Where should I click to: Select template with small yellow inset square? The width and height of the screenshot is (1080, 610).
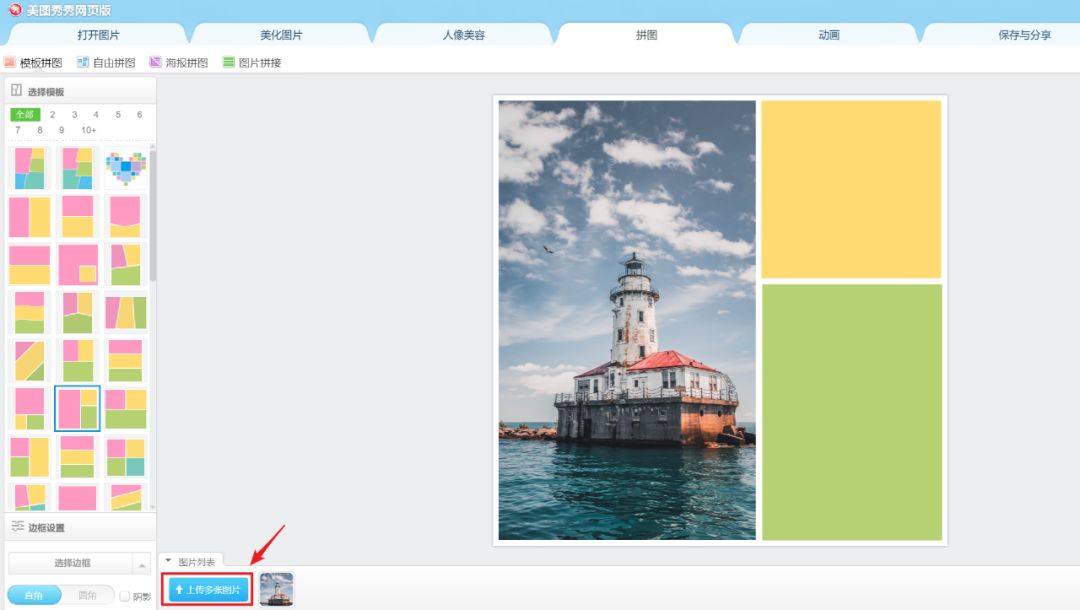(77, 264)
